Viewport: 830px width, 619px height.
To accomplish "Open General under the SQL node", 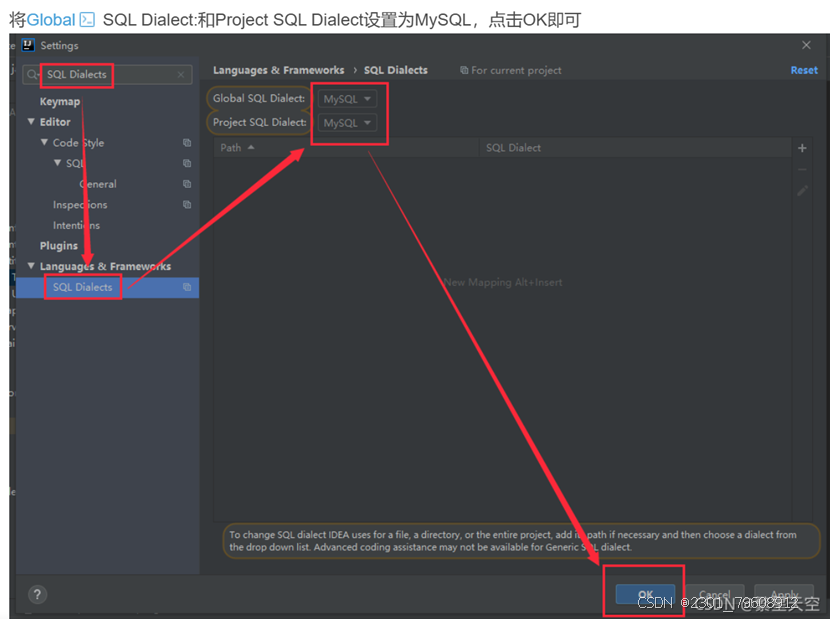I will pos(97,184).
